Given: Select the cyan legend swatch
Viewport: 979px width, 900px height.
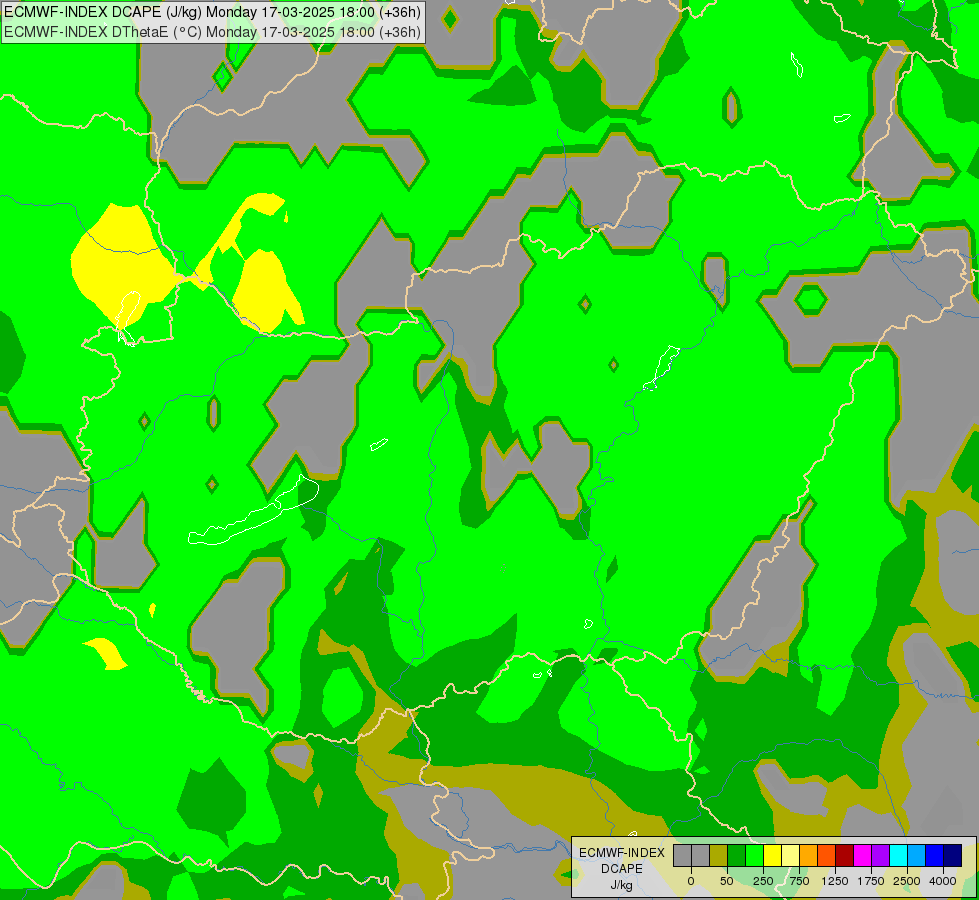Looking at the screenshot, I should [x=898, y=855].
